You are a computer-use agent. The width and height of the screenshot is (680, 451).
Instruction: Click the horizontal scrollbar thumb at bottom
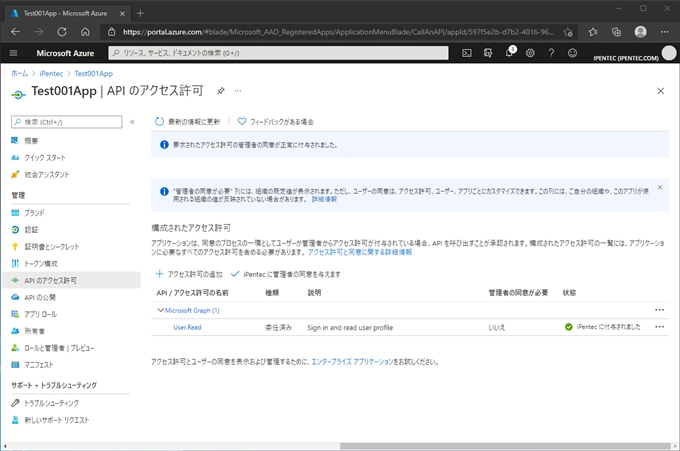(505, 446)
